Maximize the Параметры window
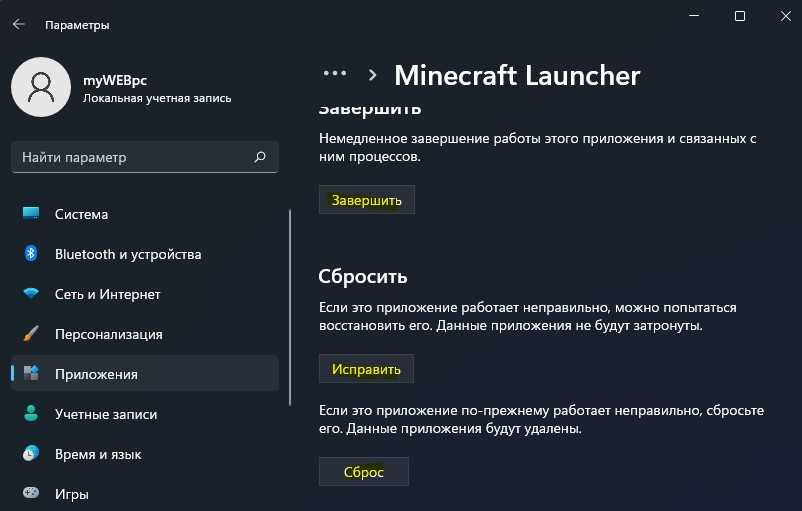The image size is (802, 511). [x=740, y=16]
